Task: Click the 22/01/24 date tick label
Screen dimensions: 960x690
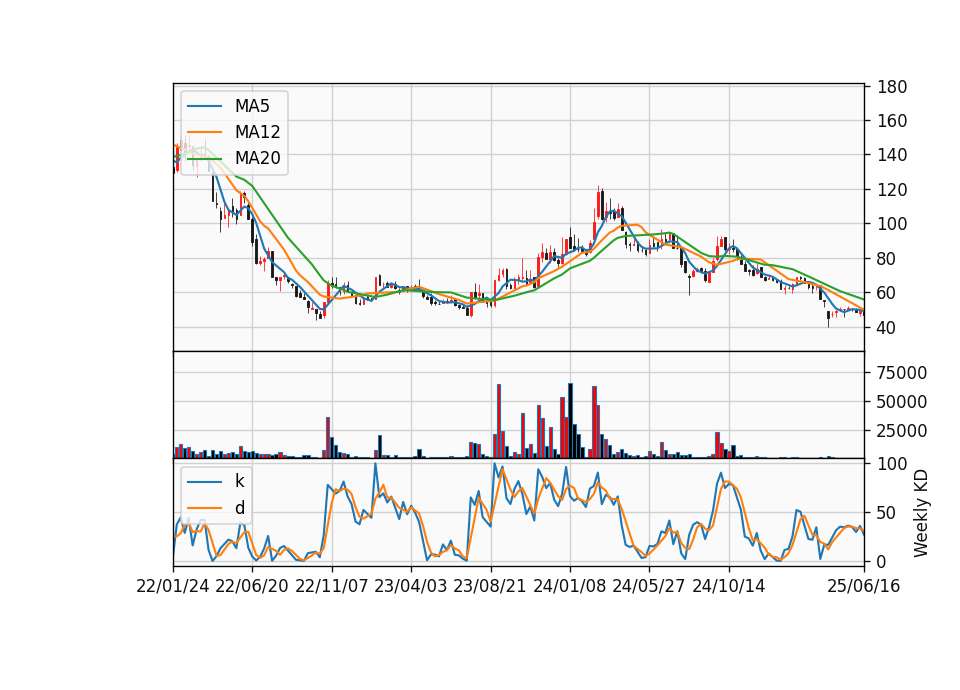Action: [173, 586]
